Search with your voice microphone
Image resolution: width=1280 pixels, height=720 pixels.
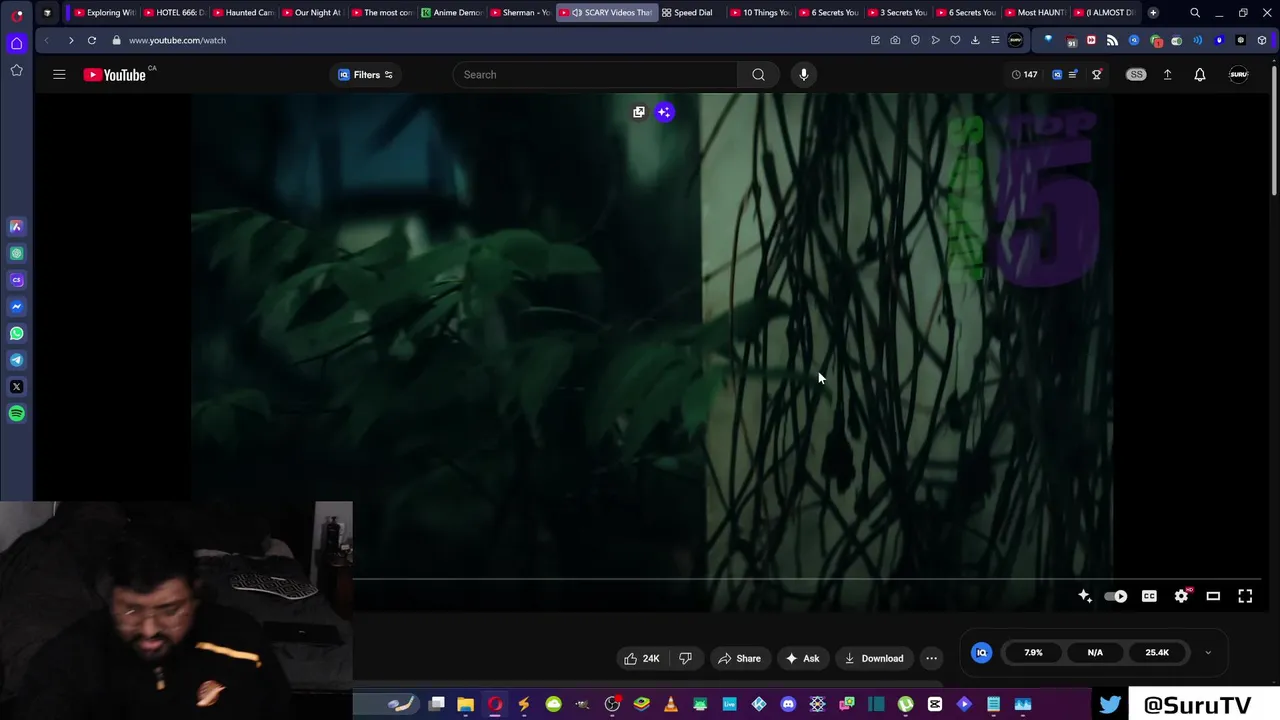coord(804,74)
